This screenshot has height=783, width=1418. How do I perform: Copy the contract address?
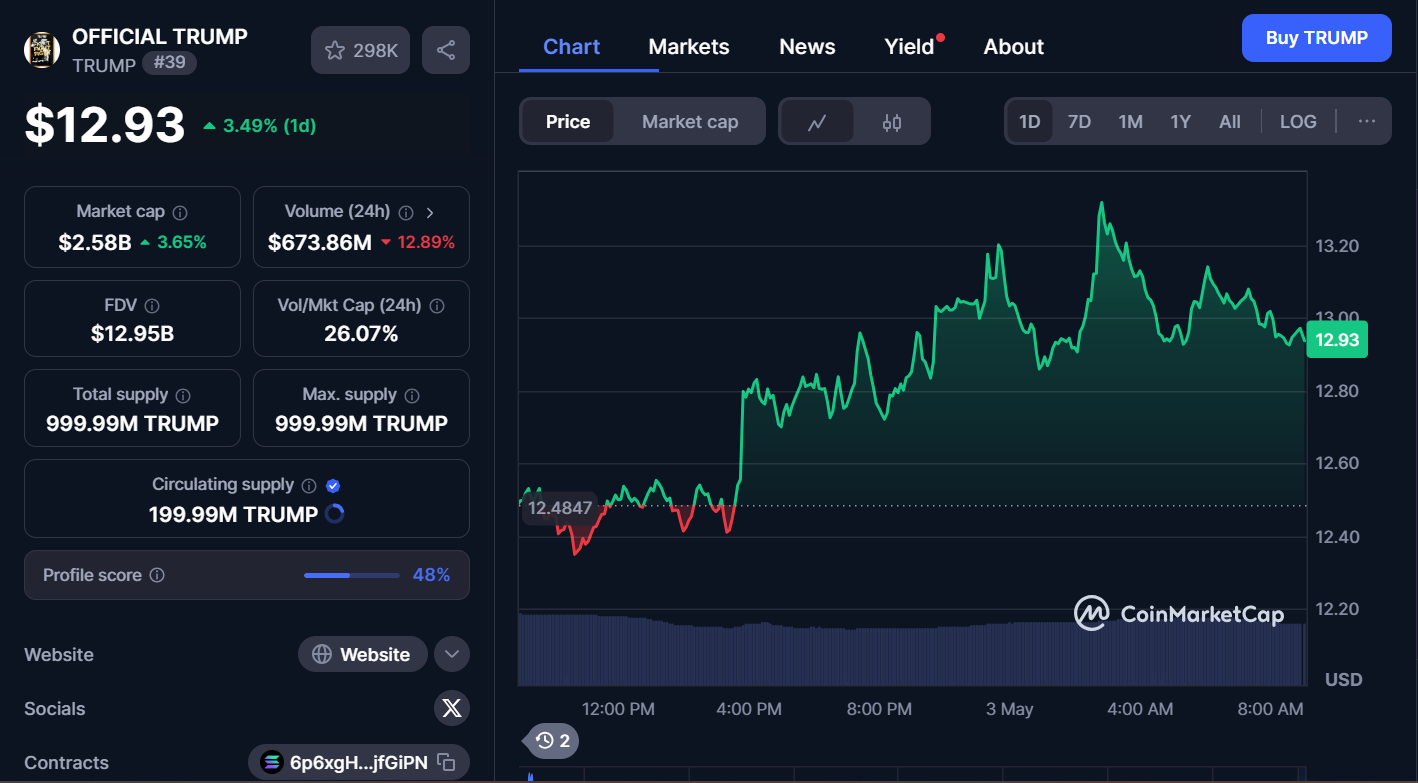coord(447,763)
